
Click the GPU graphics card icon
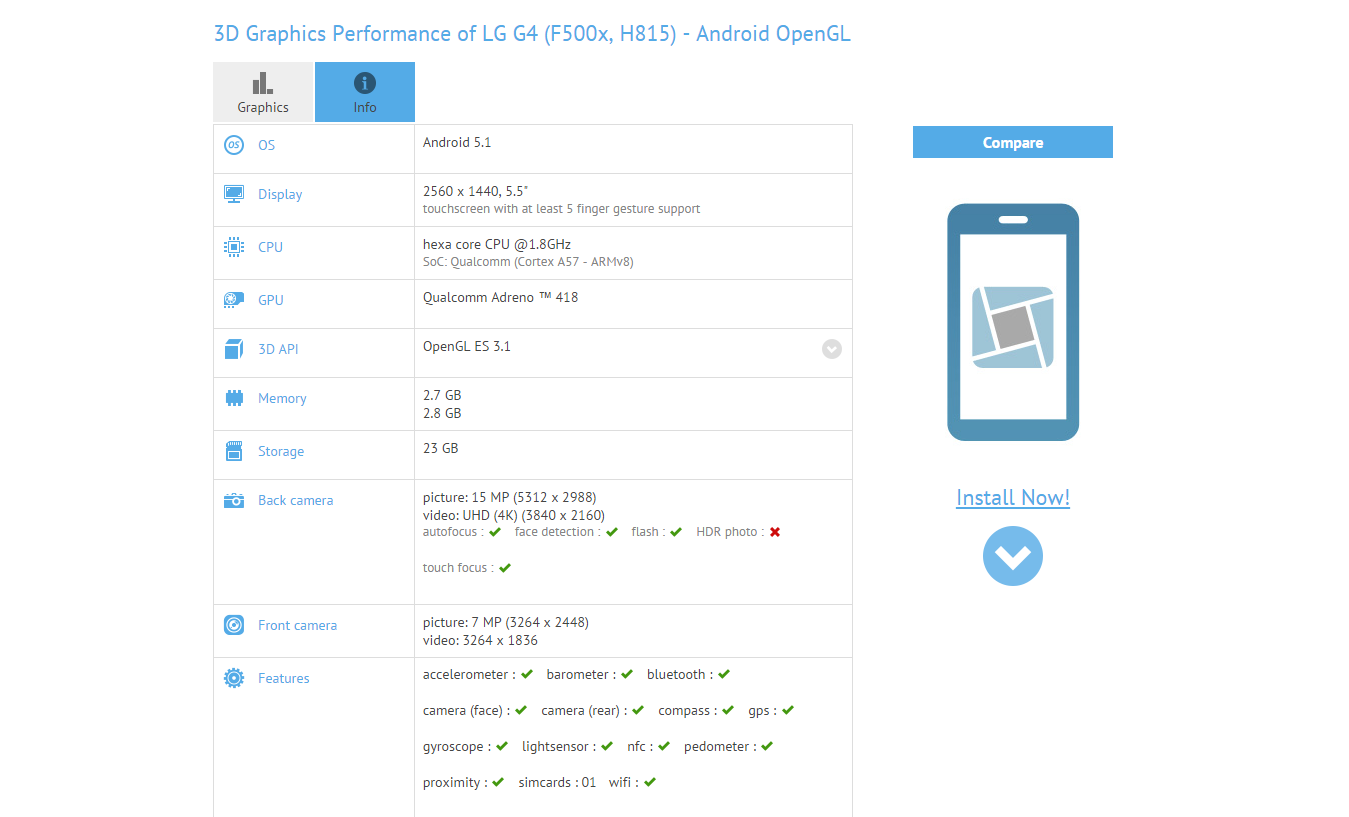[234, 300]
